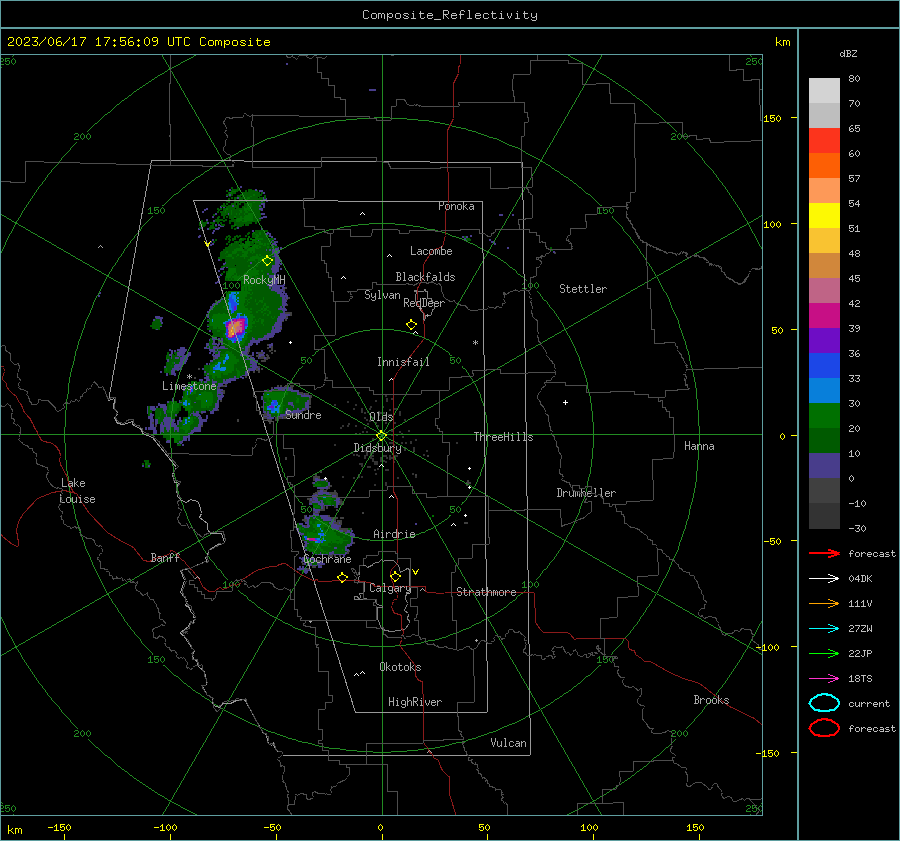Click the purple 36-39 dBZ swatch
The width and height of the screenshot is (900, 841).
tap(824, 340)
